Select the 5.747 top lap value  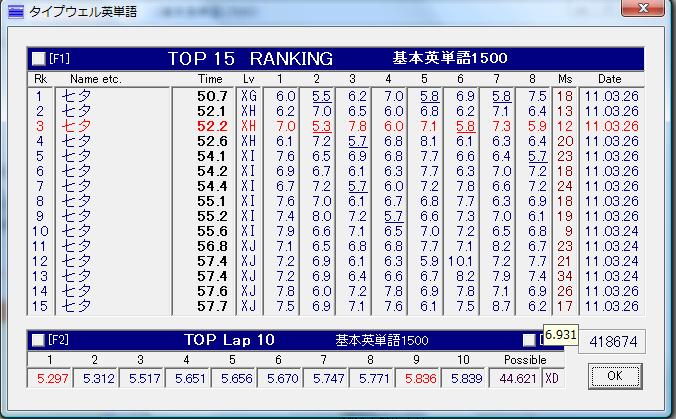tap(328, 378)
